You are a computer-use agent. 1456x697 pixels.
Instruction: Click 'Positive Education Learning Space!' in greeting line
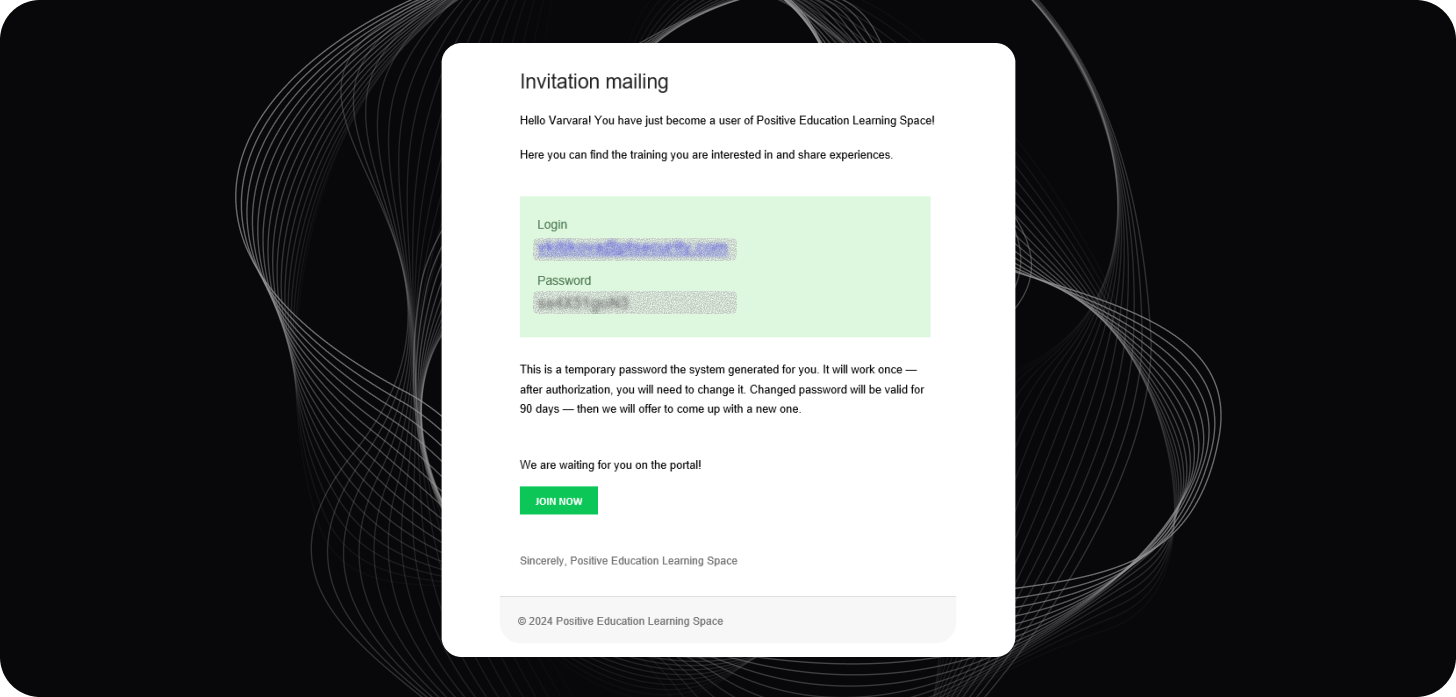(845, 121)
